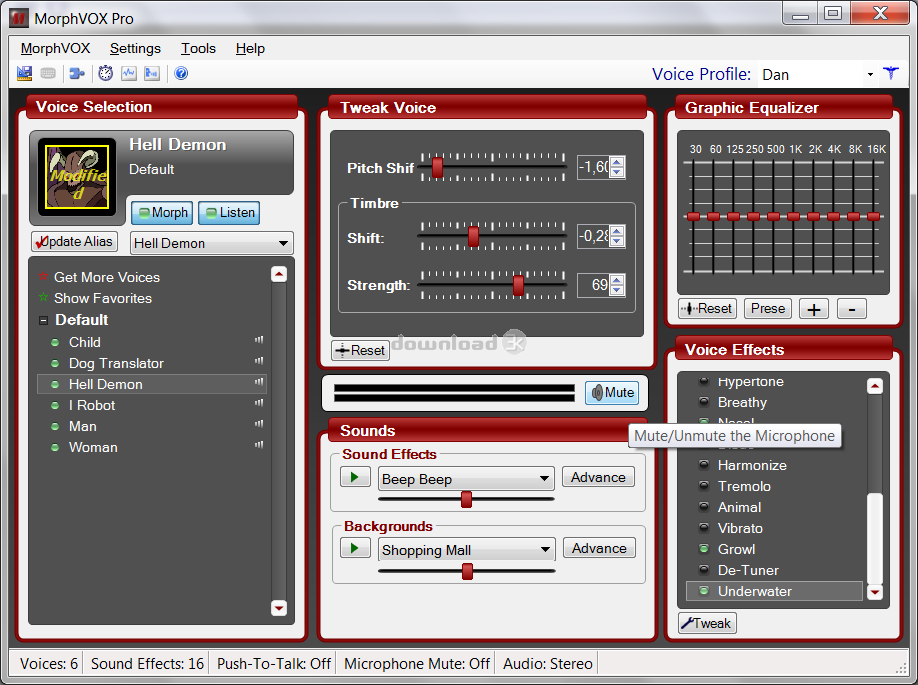Click the Timbre Strength slider handle
Screen dimensions: 918x685
[518, 285]
